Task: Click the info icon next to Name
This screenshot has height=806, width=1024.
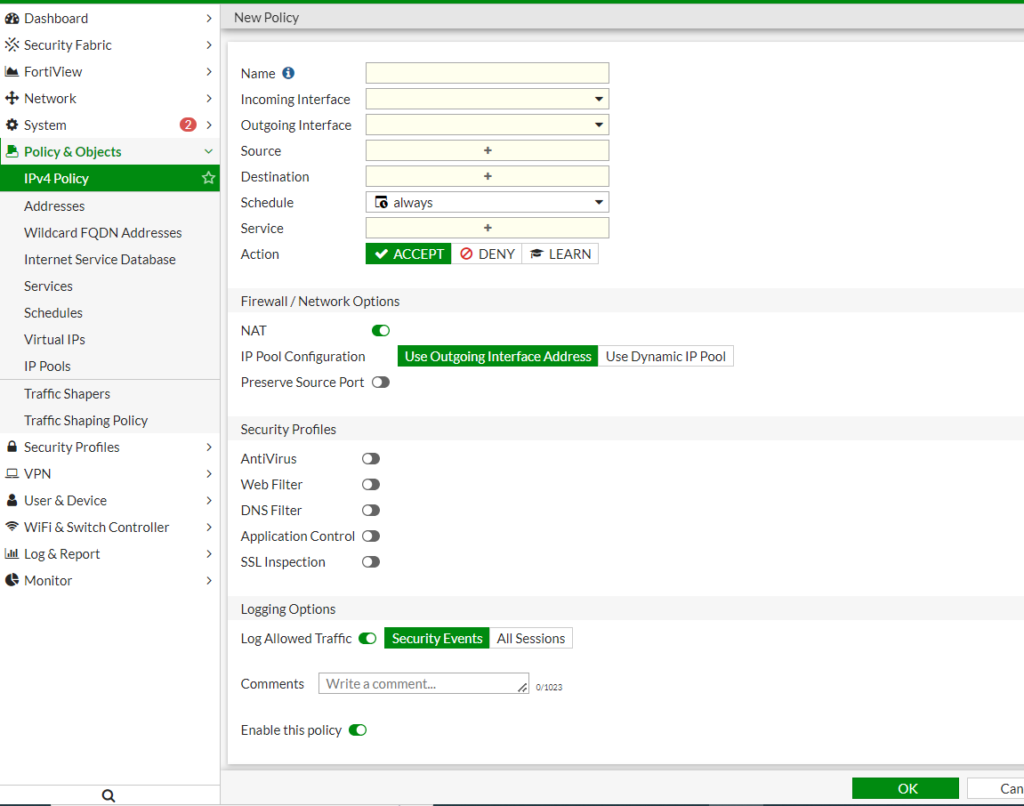Action: click(x=288, y=73)
